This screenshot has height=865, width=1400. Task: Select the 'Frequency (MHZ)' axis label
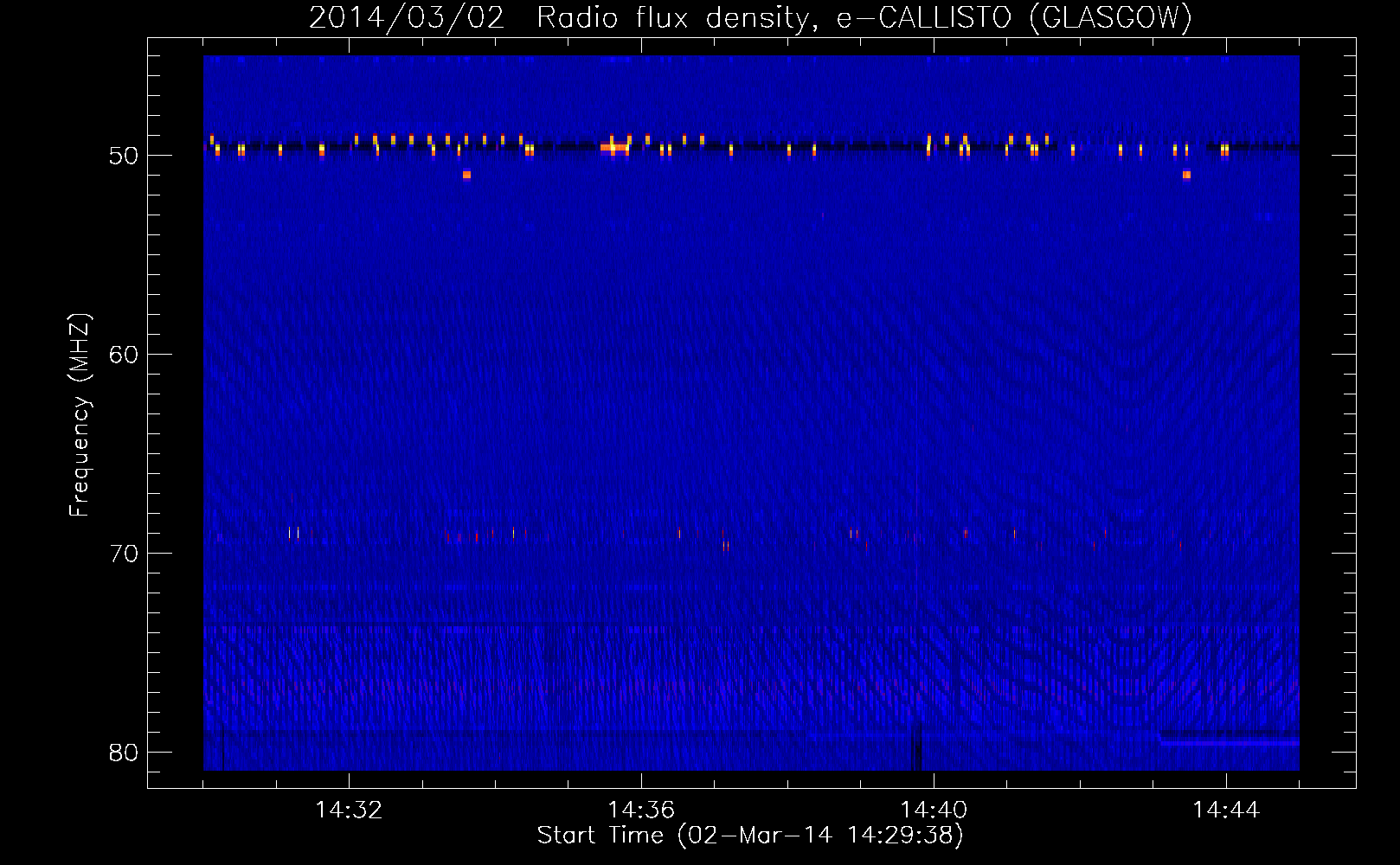point(80,415)
